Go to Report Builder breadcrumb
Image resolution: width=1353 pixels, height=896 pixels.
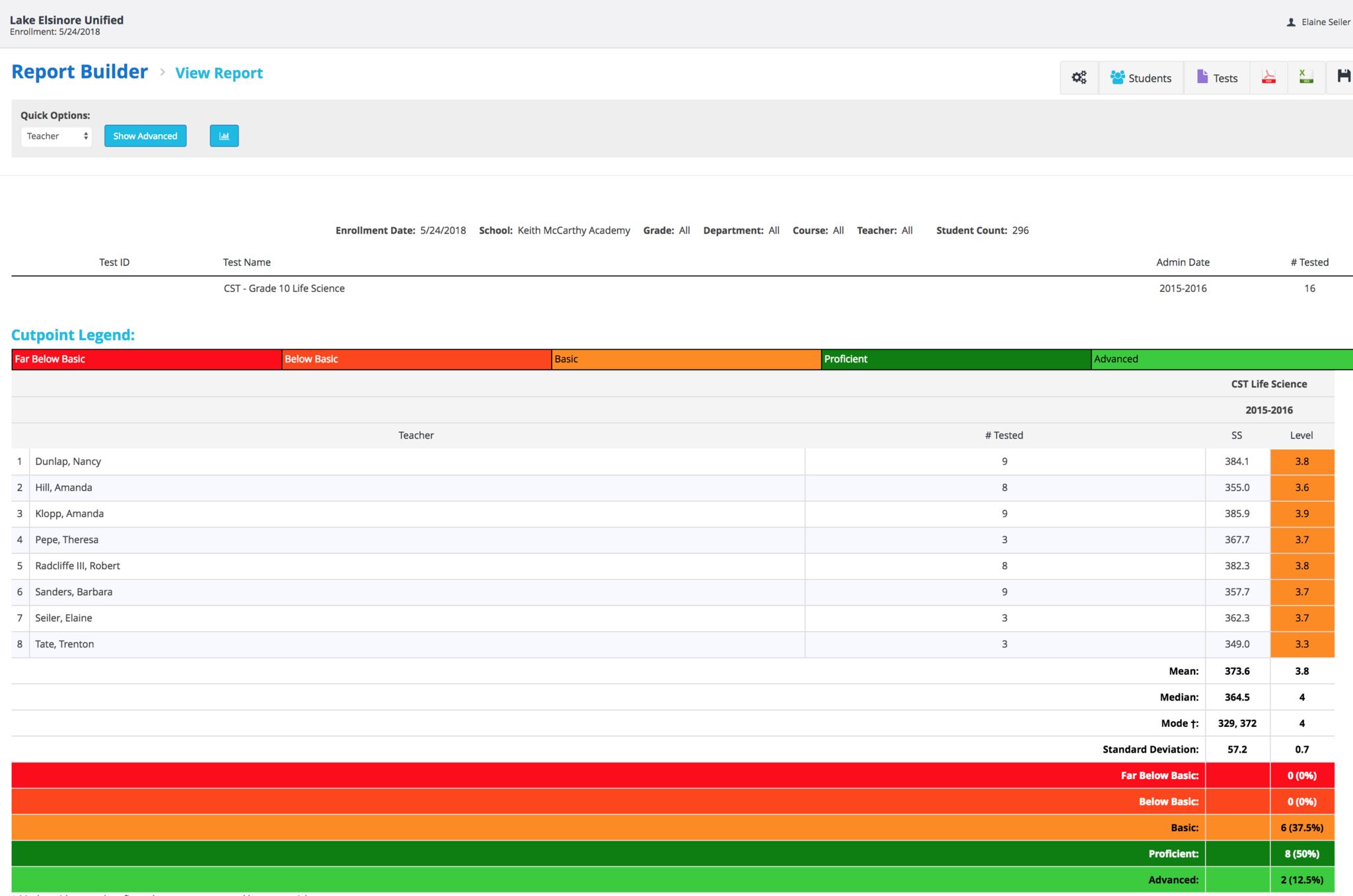point(80,72)
